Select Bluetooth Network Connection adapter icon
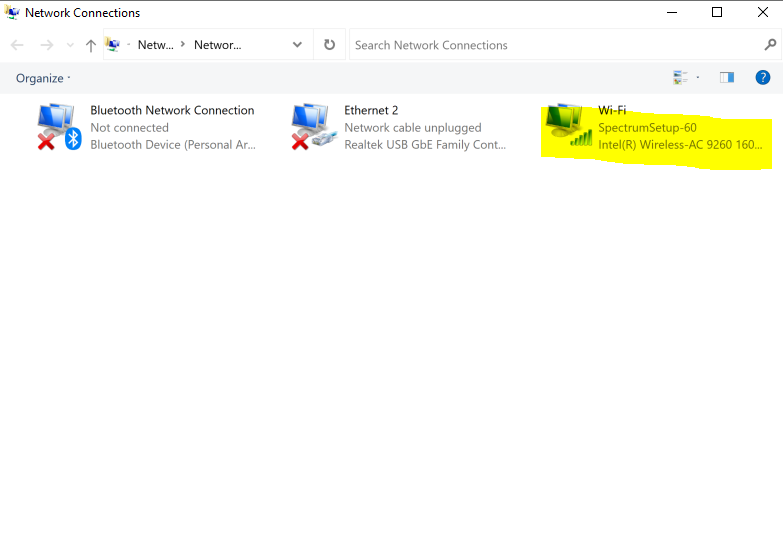Viewport: 783px width, 536px height. [59, 127]
